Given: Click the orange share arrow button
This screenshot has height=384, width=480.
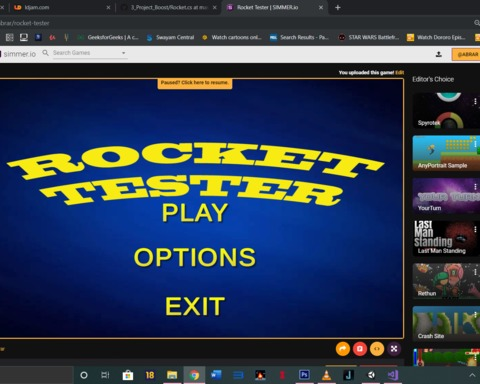Looking at the screenshot, I should (x=343, y=349).
